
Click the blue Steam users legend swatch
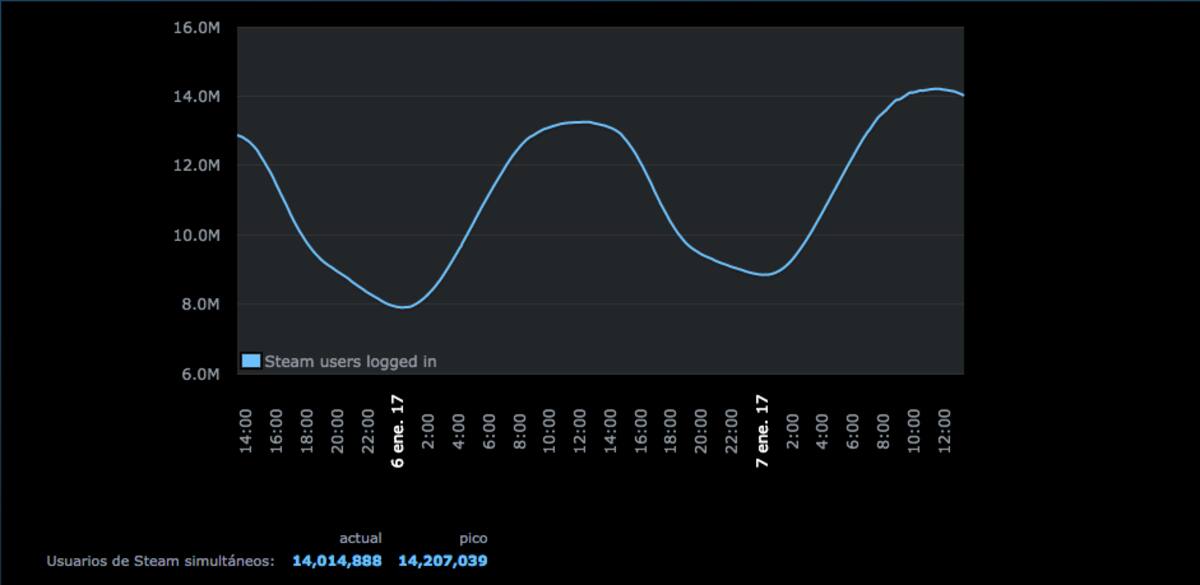point(251,361)
